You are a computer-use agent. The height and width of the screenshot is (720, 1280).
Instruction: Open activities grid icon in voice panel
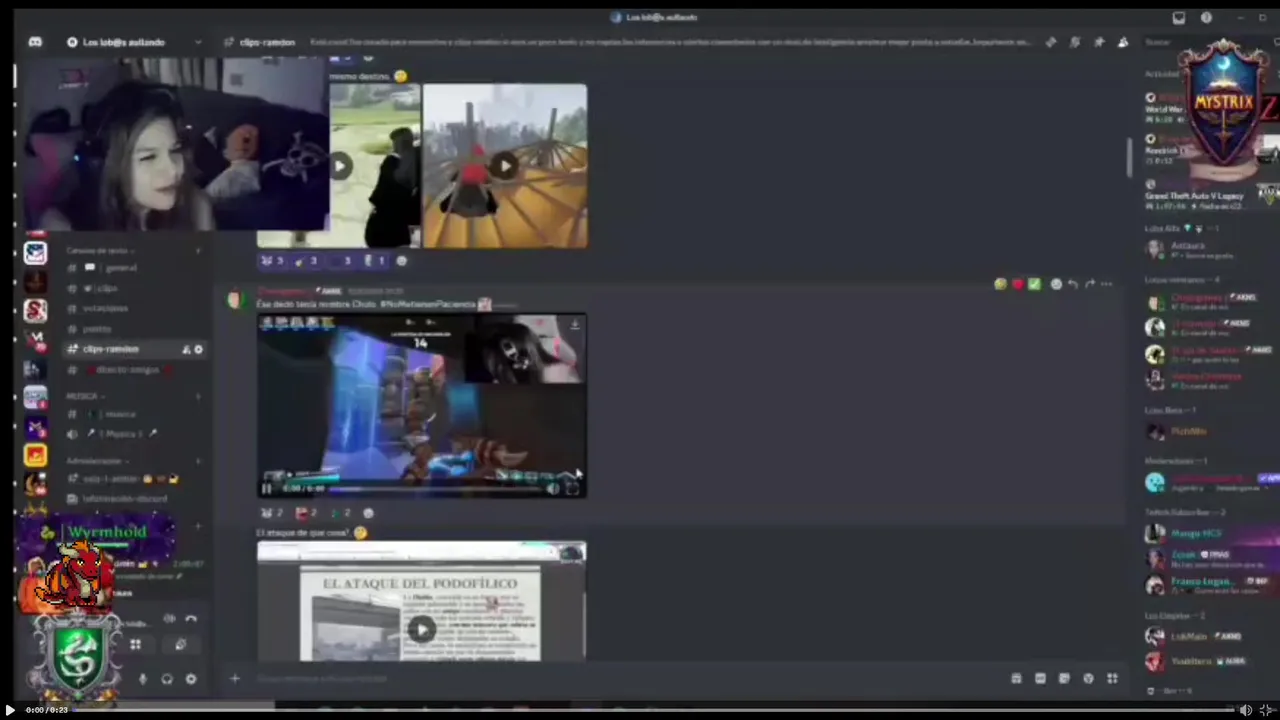coord(135,645)
